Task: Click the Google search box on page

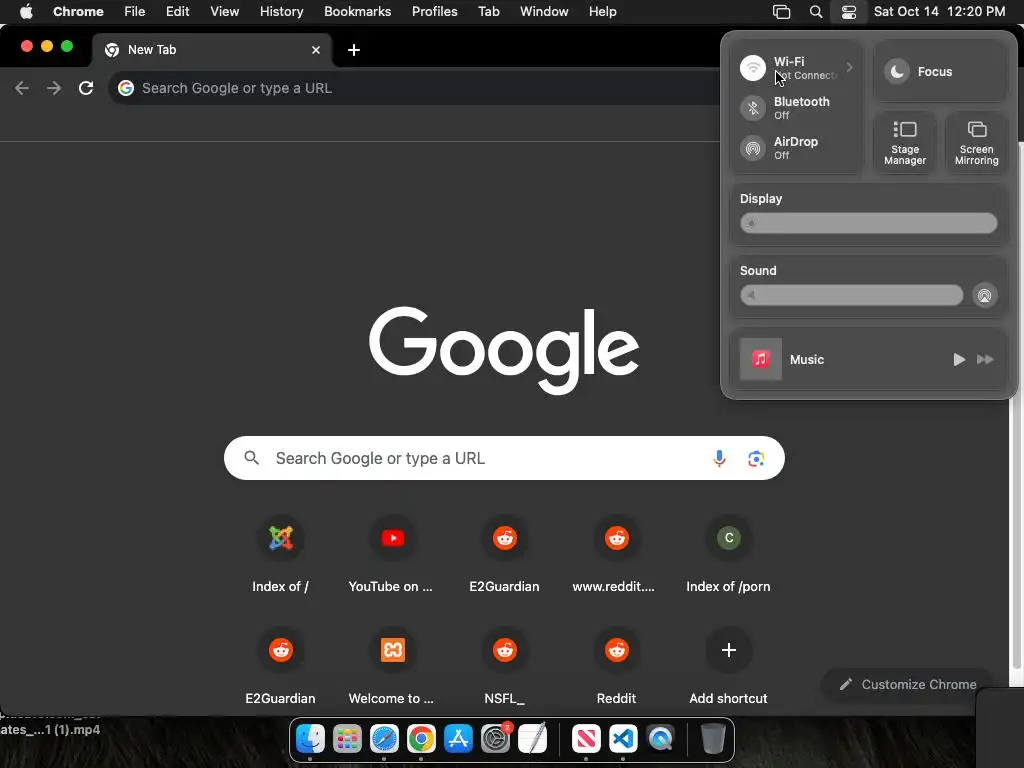Action: click(x=504, y=458)
